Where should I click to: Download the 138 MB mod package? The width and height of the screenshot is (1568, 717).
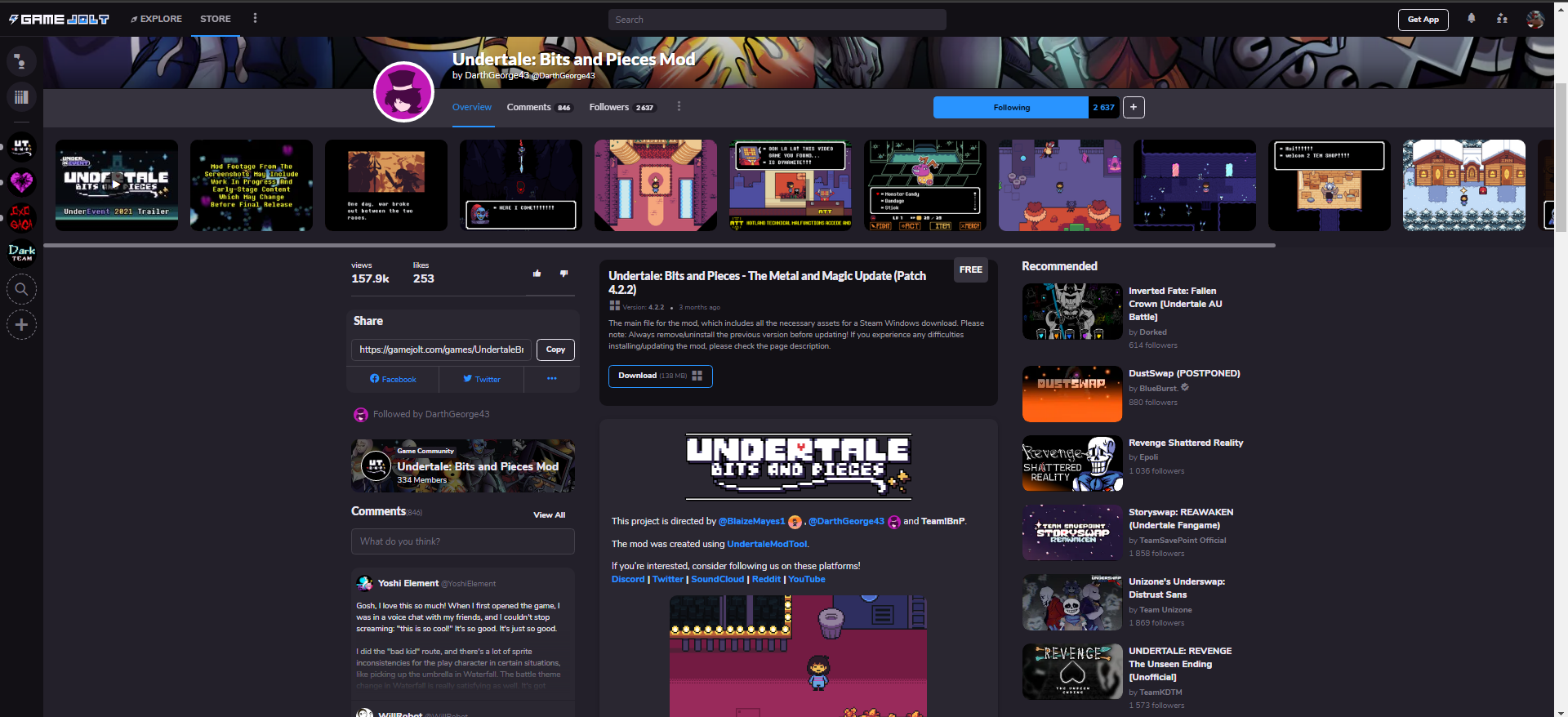coord(660,376)
